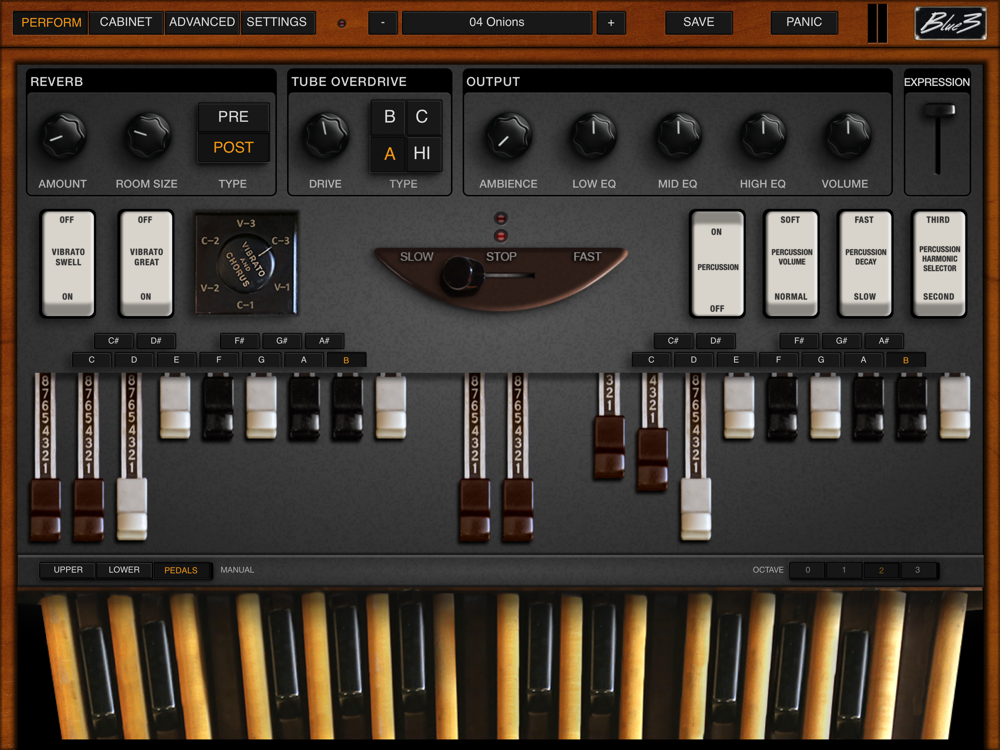Click the LOW EQ knob

click(593, 136)
